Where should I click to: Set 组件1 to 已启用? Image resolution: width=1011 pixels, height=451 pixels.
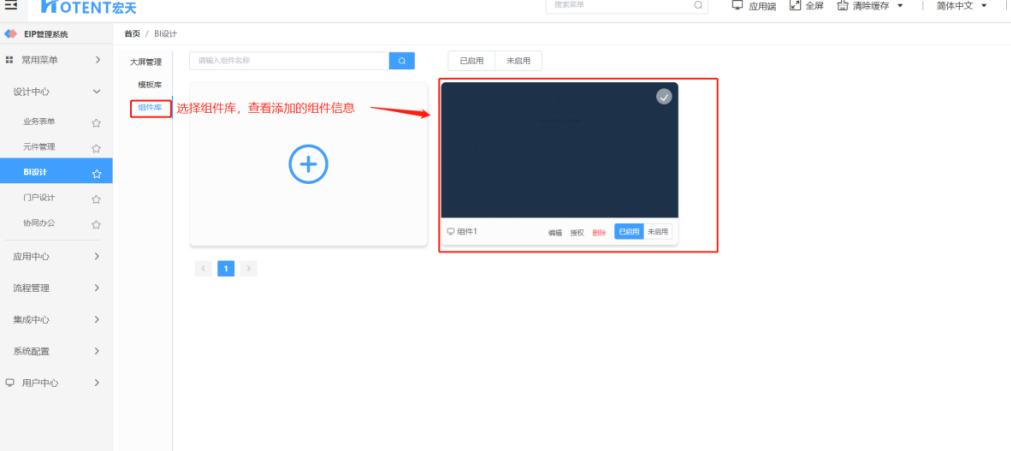[x=629, y=232]
